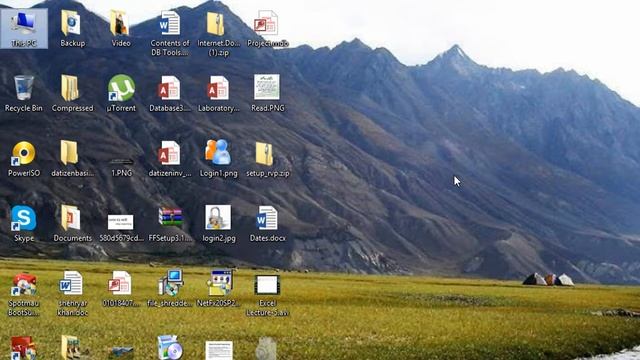Select the 580d5679cd image file
Image resolution: width=640 pixels, height=360 pixels.
(121, 228)
